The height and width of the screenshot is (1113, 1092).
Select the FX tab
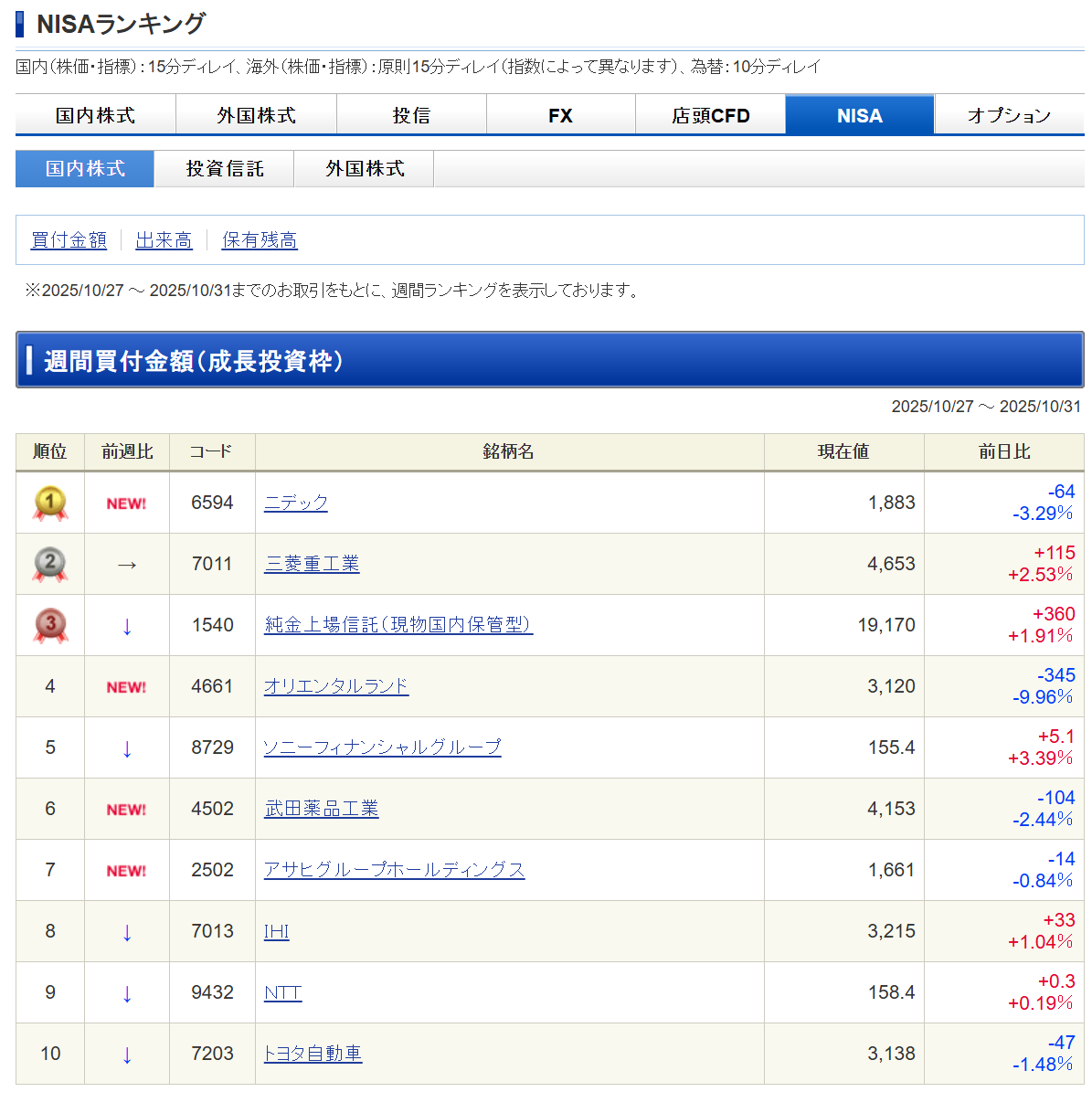560,115
